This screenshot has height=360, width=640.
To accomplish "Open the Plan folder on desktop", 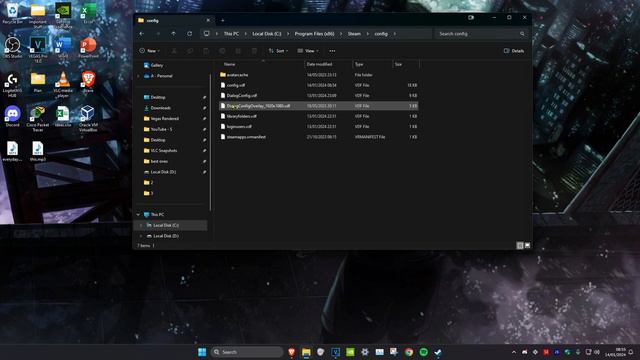I will click(x=38, y=82).
